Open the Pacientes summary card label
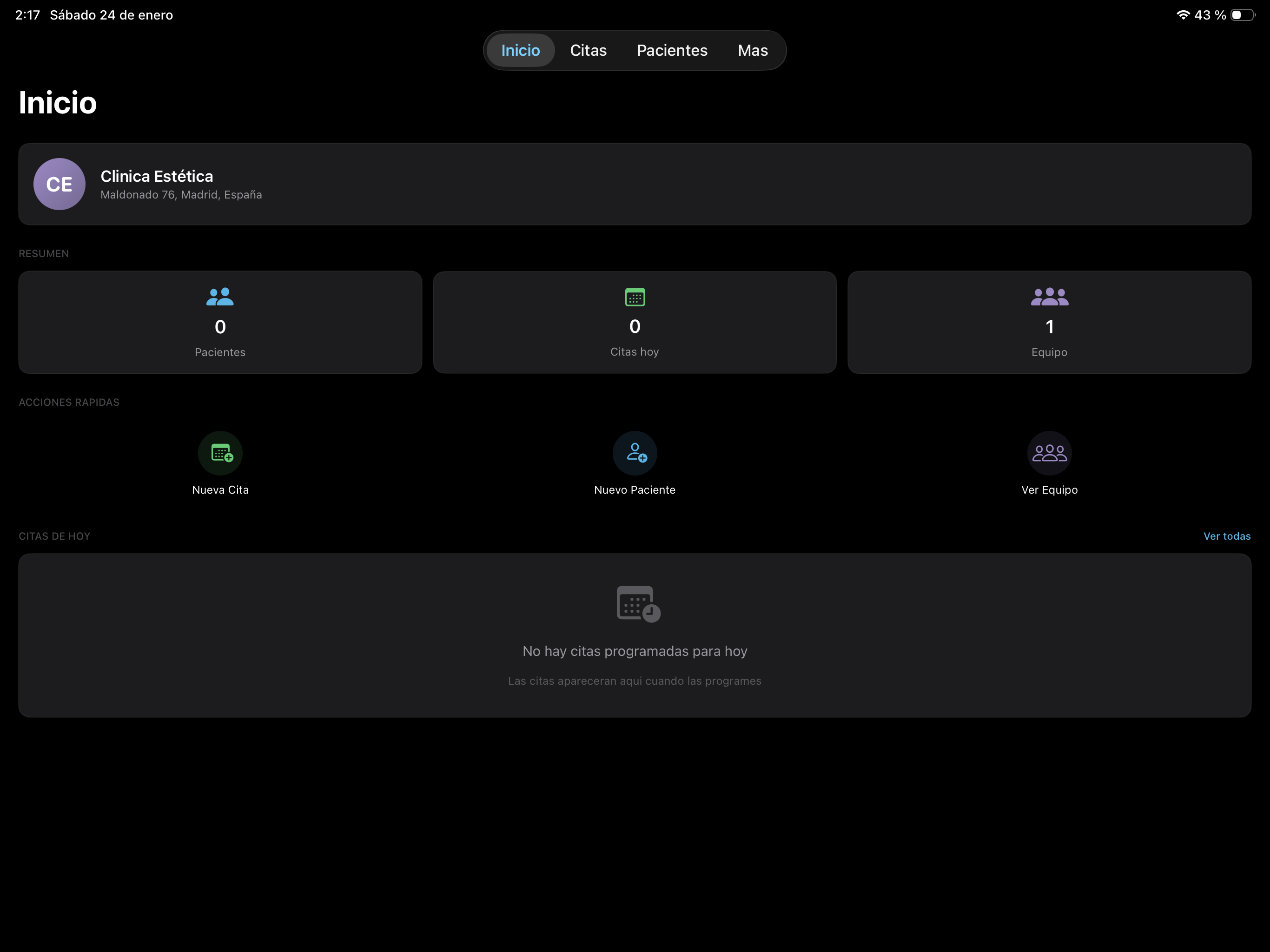 tap(220, 352)
